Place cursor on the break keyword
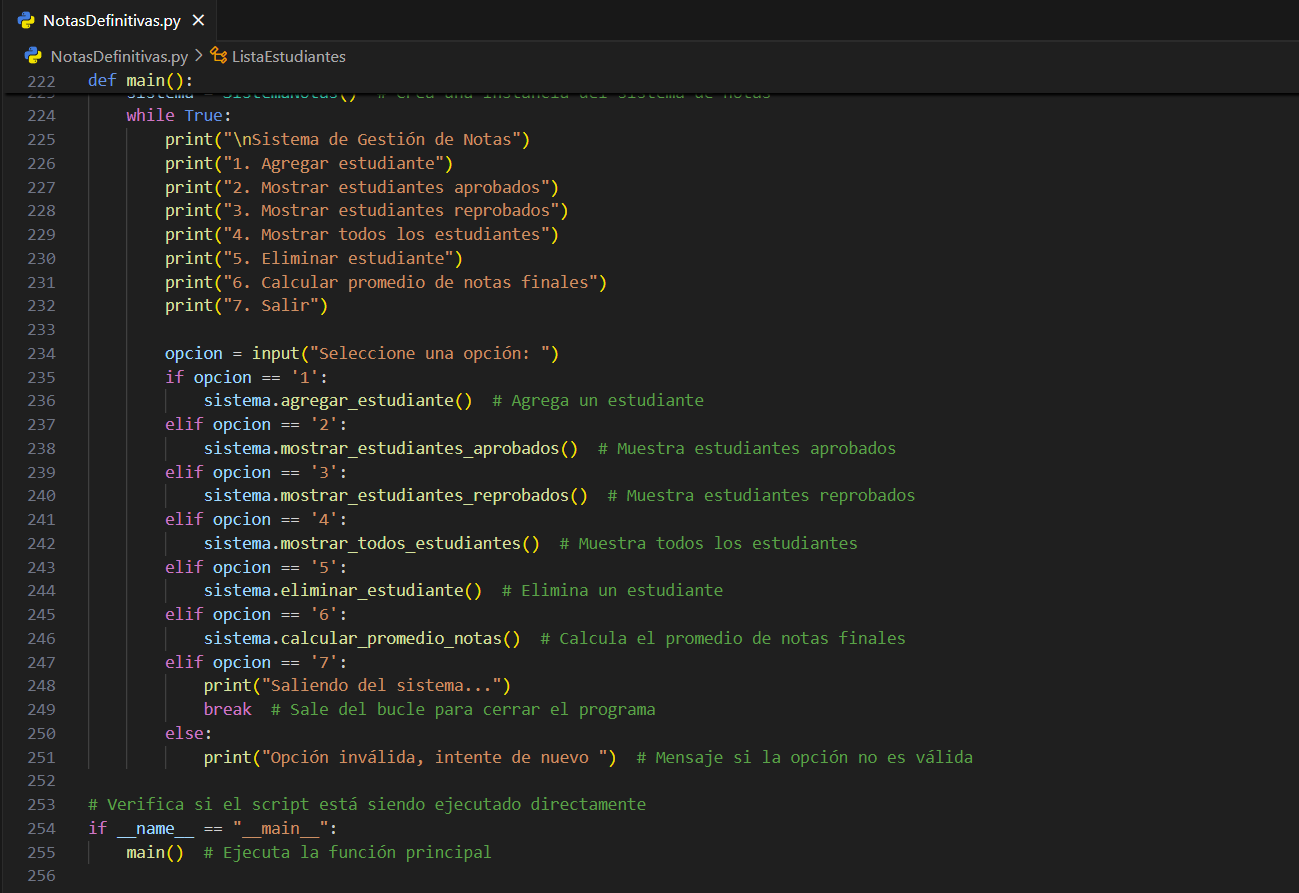Viewport: 1299px width, 893px height. click(228, 709)
